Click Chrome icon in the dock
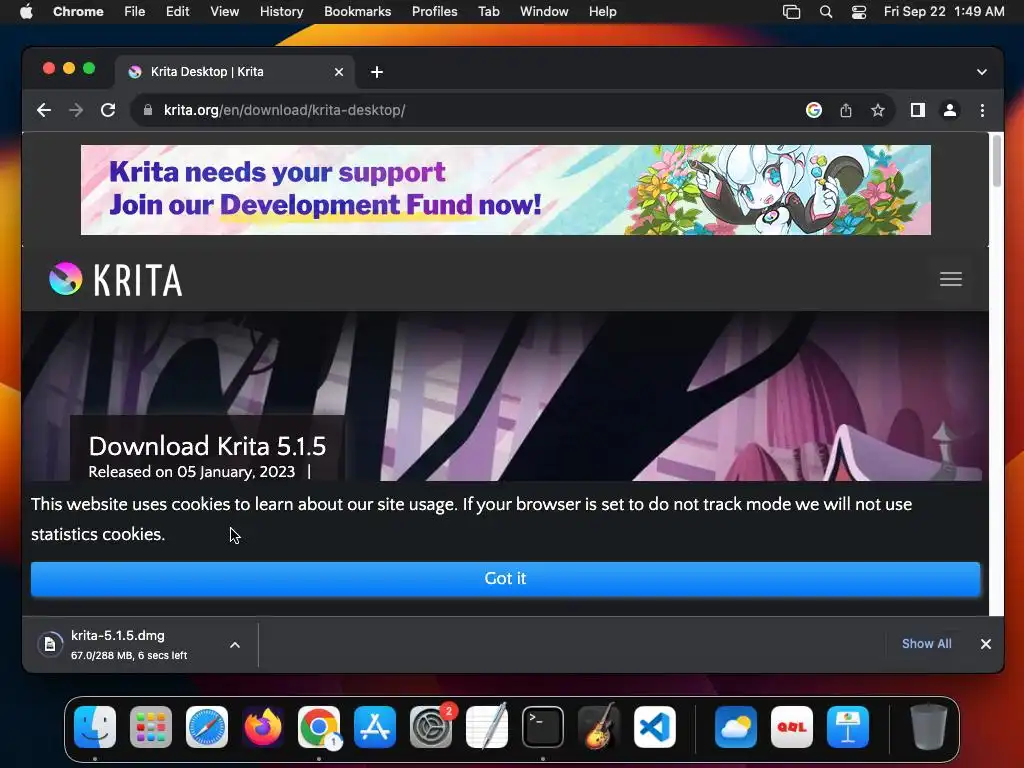Viewport: 1024px width, 768px height. [x=319, y=727]
